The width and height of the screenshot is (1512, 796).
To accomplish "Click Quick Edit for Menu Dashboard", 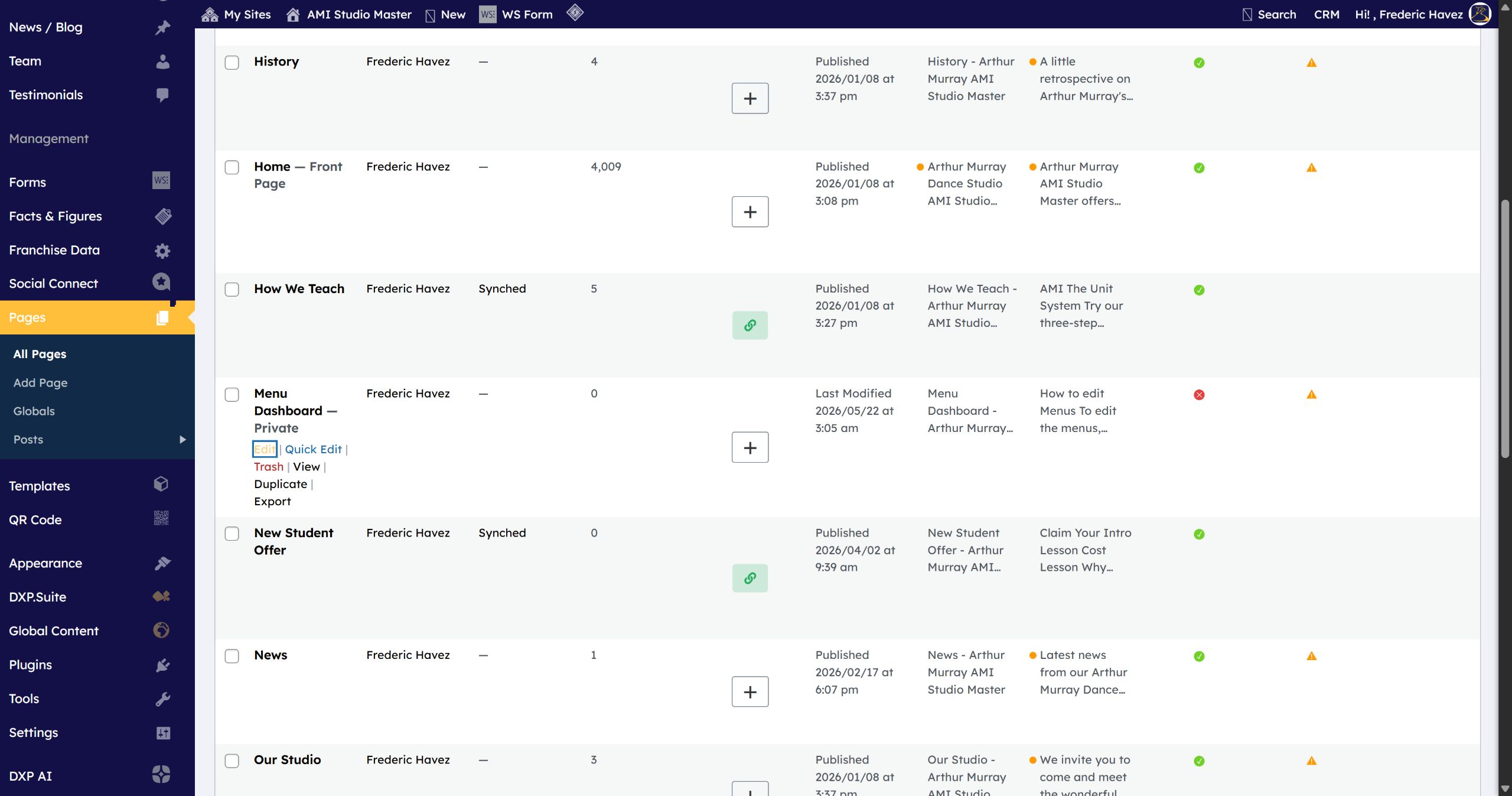I will (313, 449).
